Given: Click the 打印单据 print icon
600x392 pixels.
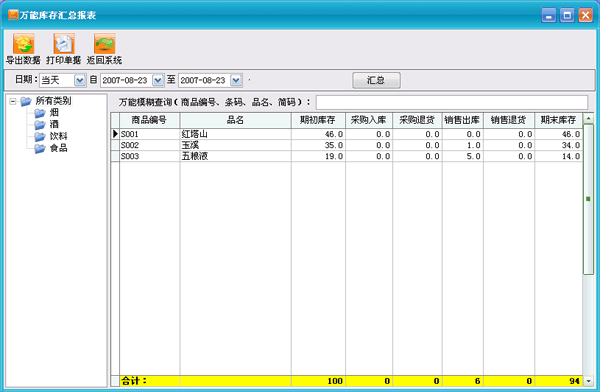Looking at the screenshot, I should coord(64,43).
